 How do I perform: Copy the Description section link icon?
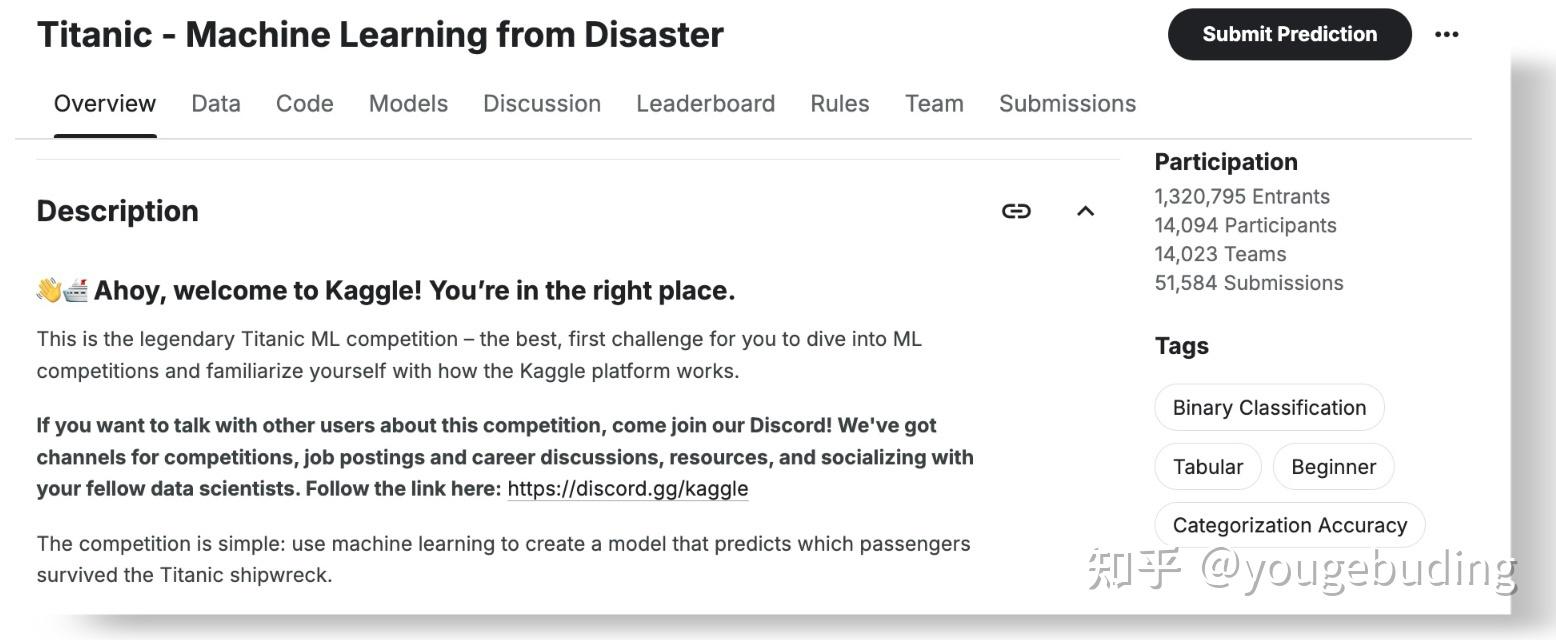(1016, 211)
